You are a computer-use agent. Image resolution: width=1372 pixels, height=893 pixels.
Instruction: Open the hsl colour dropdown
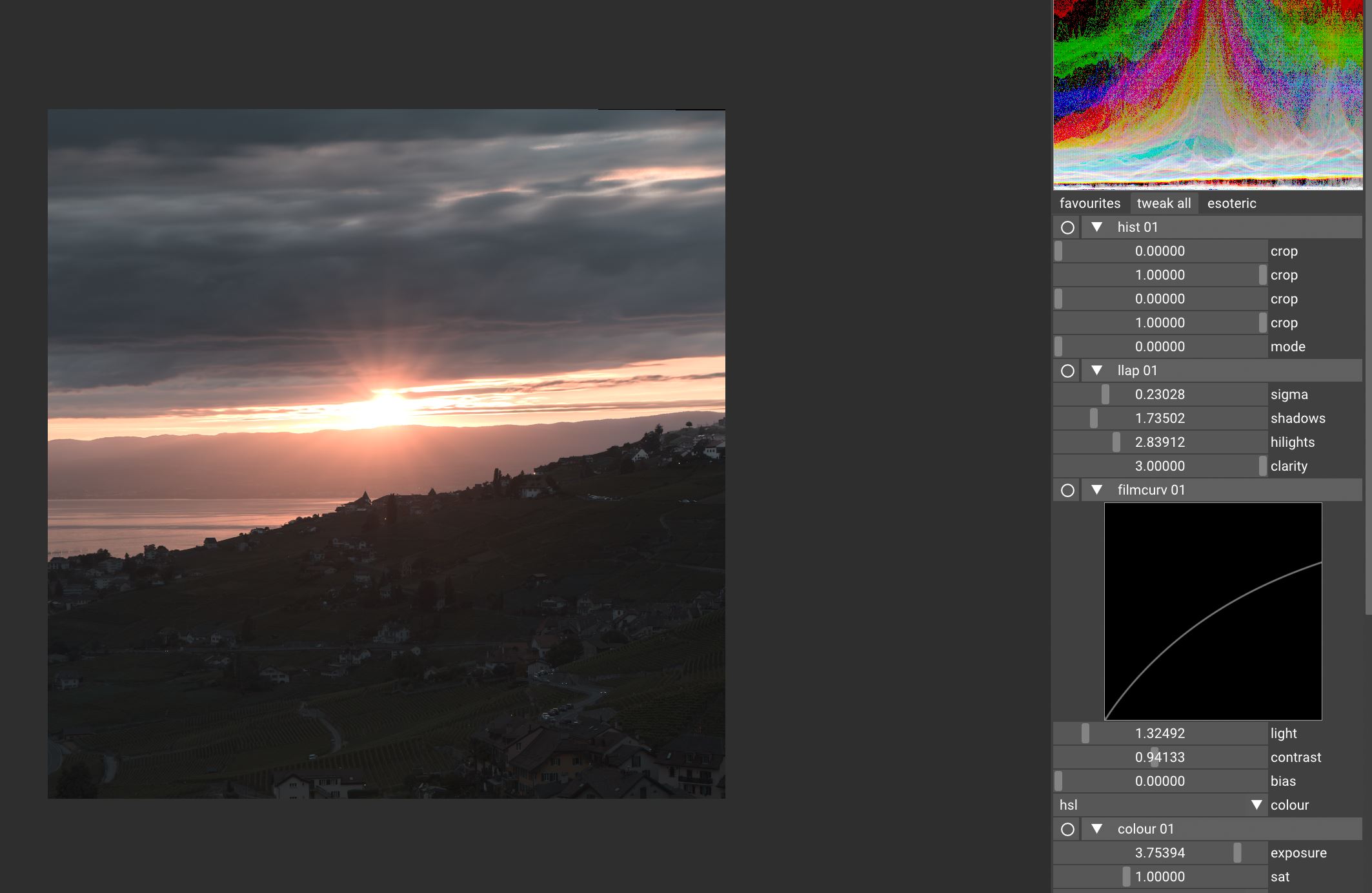click(1160, 805)
